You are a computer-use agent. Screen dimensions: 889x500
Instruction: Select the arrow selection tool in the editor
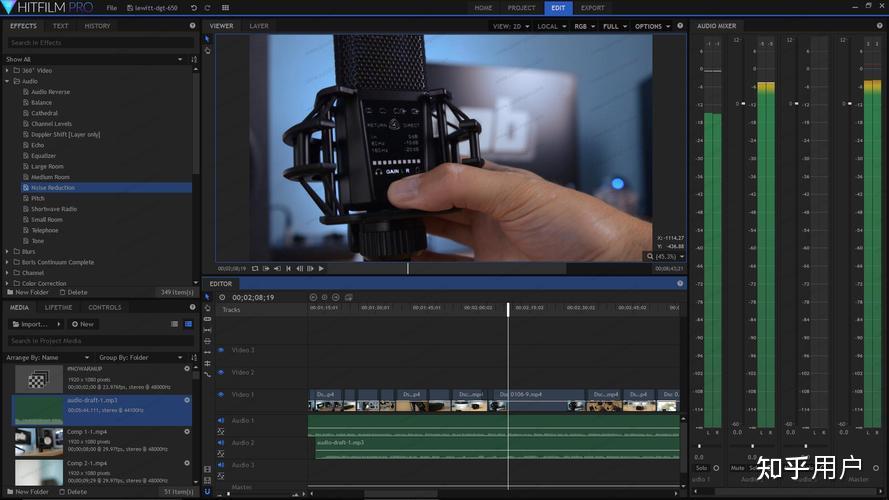pyautogui.click(x=208, y=298)
